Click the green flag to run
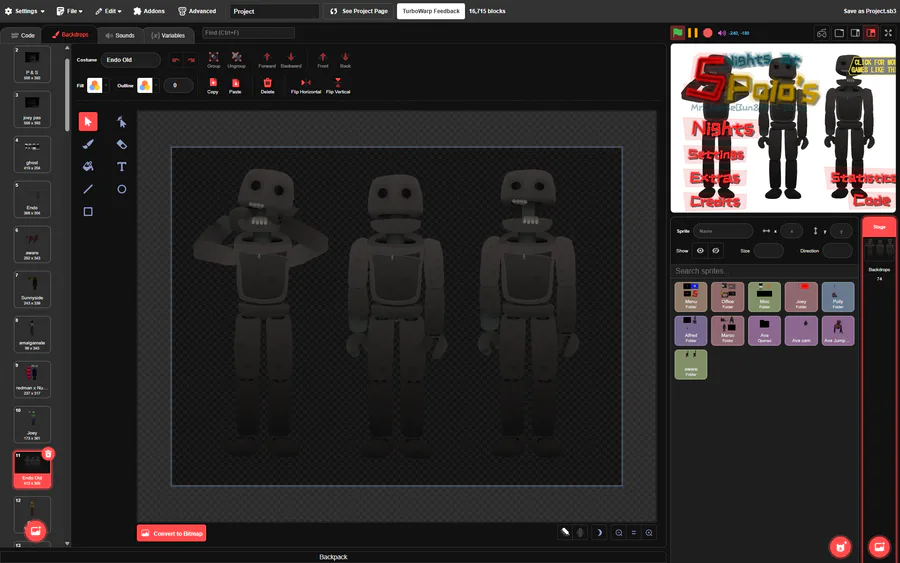 [678, 33]
